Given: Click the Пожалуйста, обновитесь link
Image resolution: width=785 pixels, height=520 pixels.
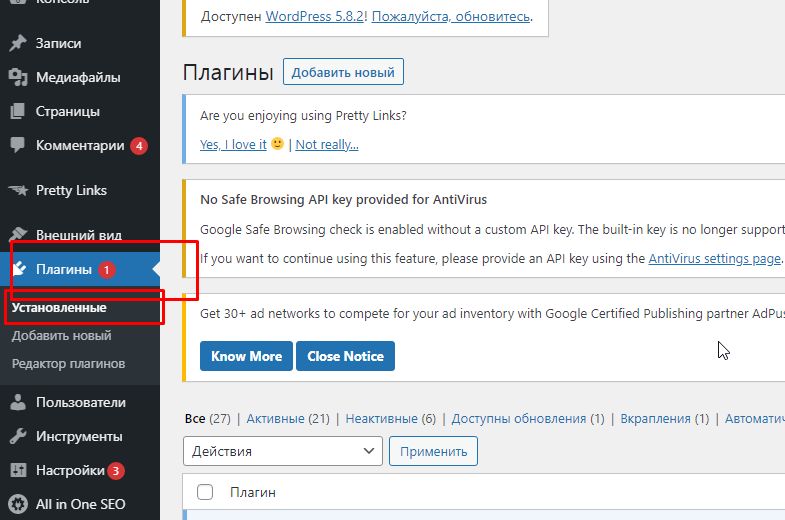Looking at the screenshot, I should click(451, 17).
